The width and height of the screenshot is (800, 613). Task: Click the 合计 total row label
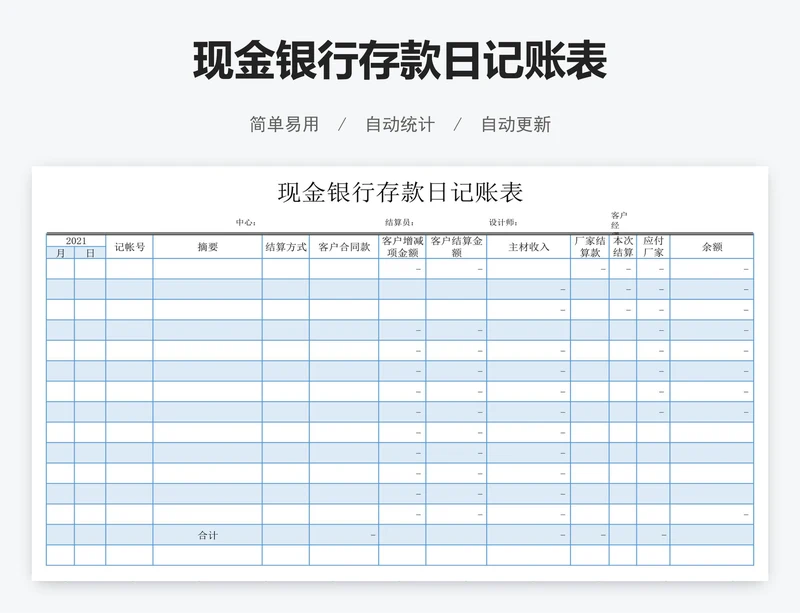208,535
